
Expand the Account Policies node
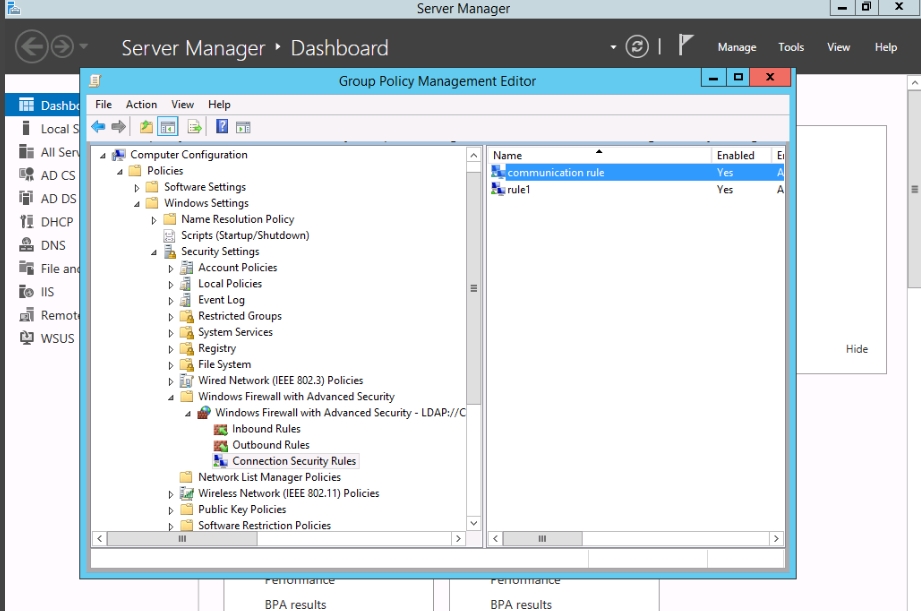coord(171,268)
